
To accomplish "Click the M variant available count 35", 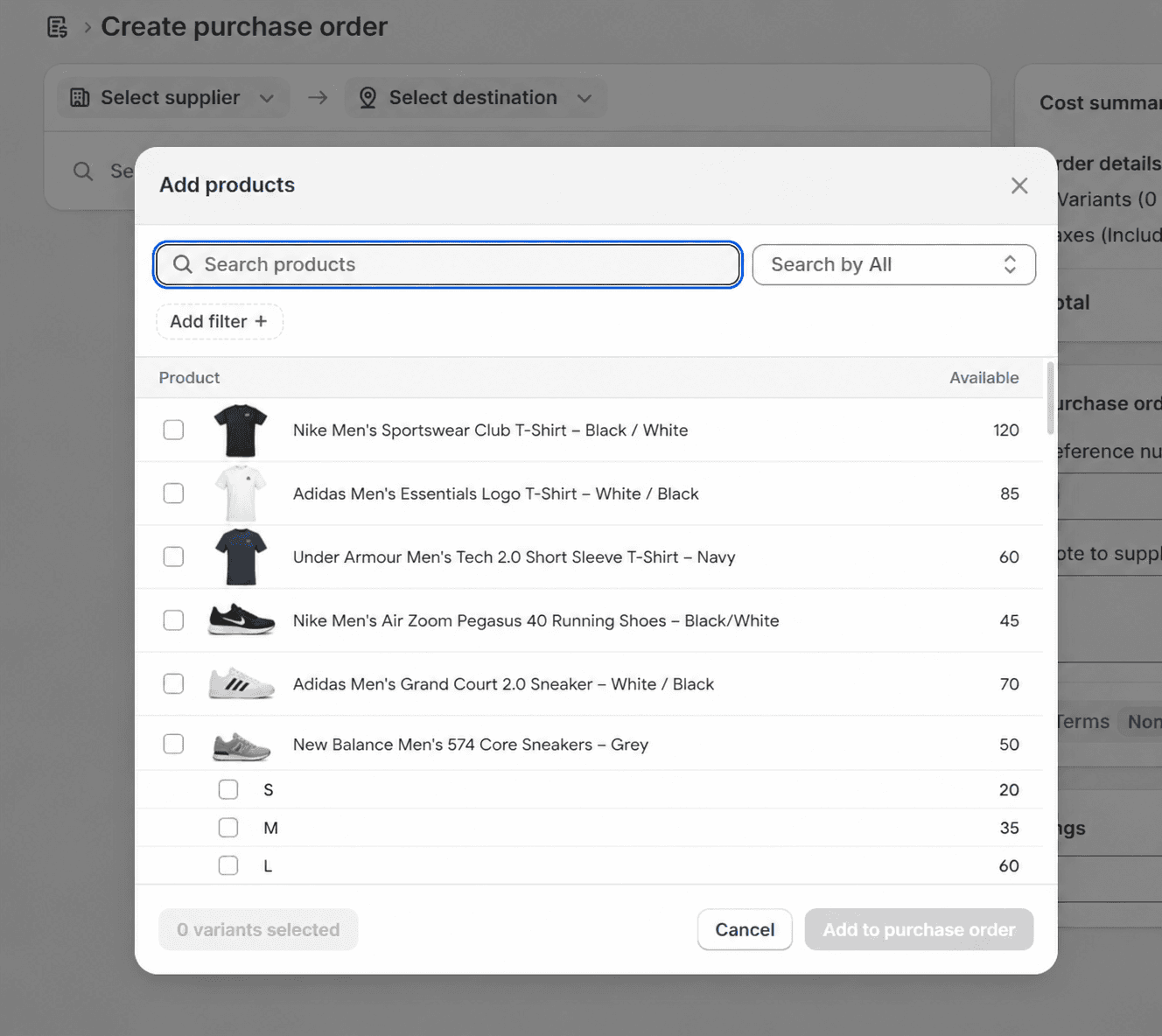I will 1009,827.
